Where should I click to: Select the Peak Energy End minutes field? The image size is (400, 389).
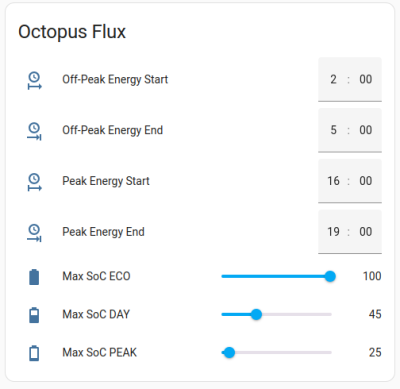click(x=366, y=232)
